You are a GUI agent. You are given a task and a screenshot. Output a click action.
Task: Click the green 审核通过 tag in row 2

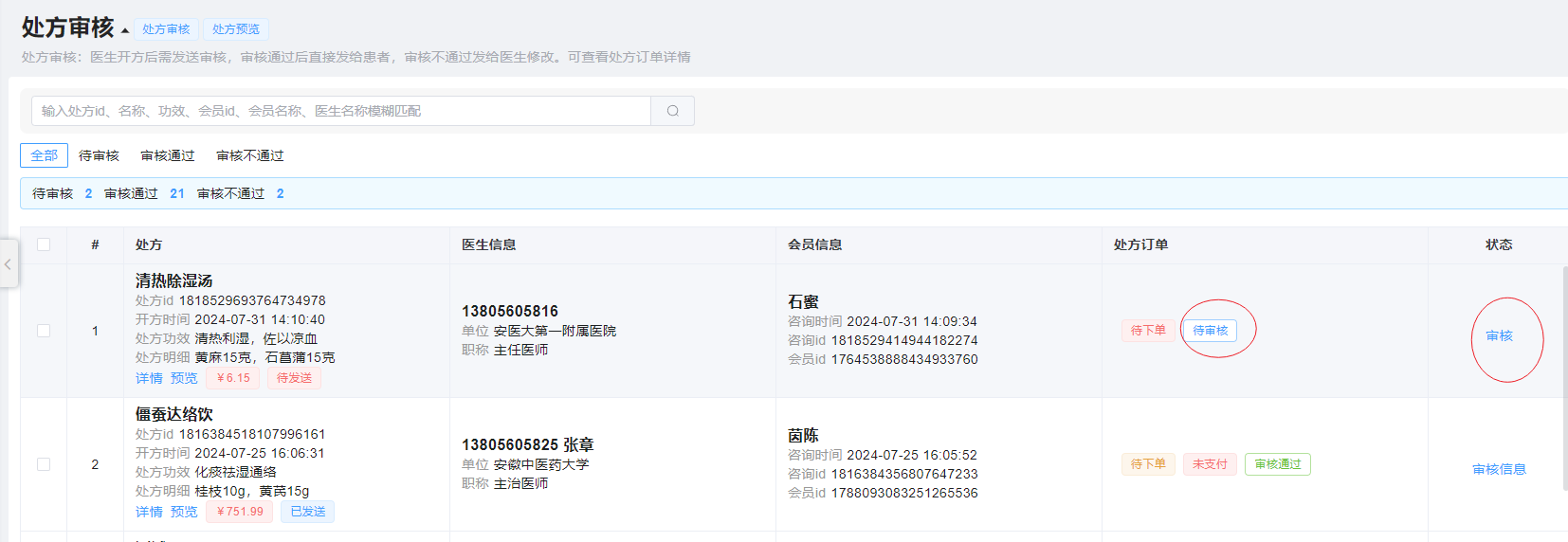point(1278,464)
